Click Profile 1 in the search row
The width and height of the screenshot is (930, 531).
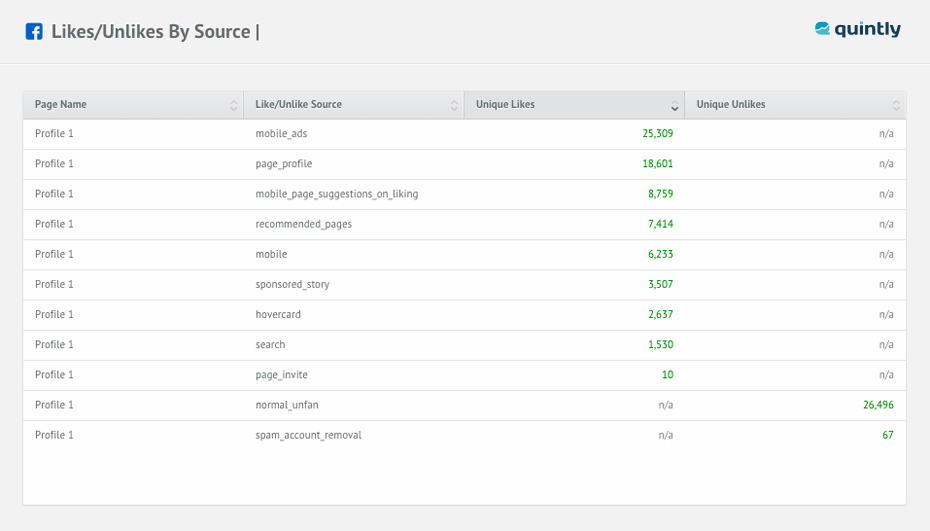(54, 345)
